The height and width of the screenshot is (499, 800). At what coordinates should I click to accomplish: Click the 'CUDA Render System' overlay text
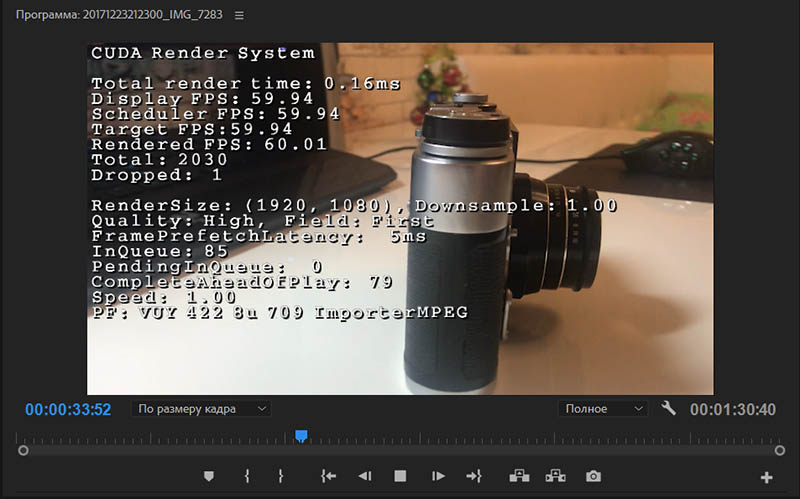[203, 53]
